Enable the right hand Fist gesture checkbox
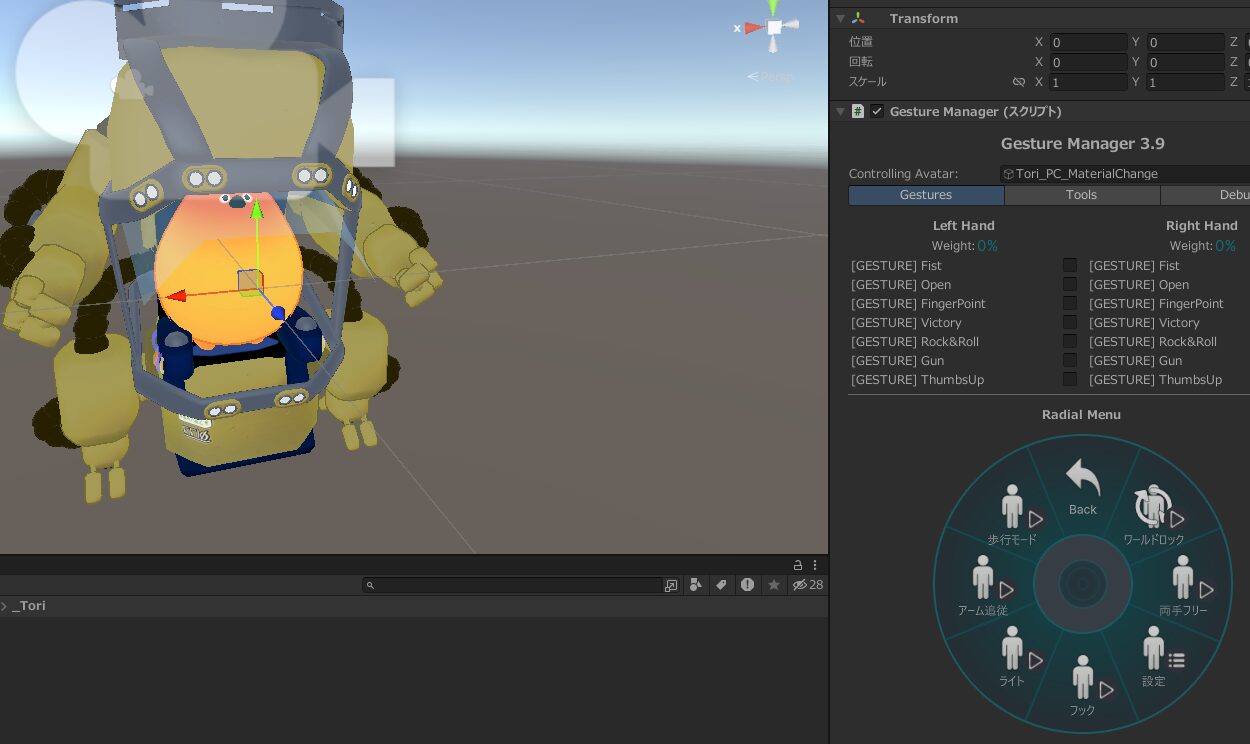This screenshot has height=744, width=1250. tap(1070, 265)
